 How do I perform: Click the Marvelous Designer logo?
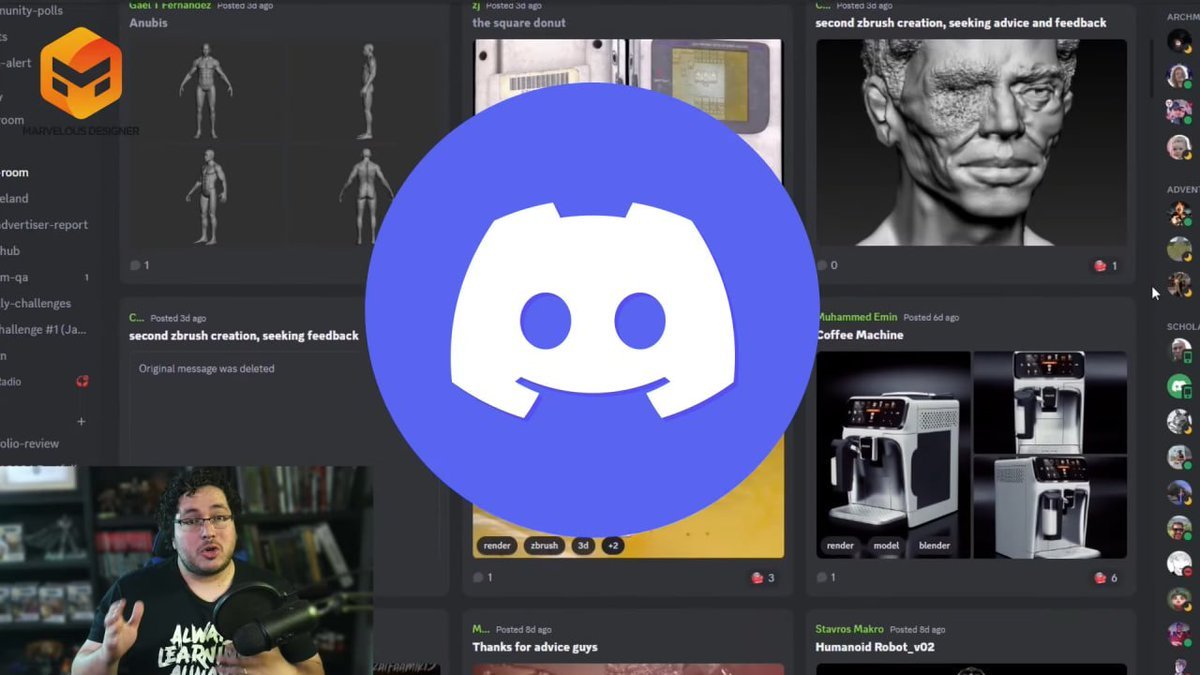[81, 75]
